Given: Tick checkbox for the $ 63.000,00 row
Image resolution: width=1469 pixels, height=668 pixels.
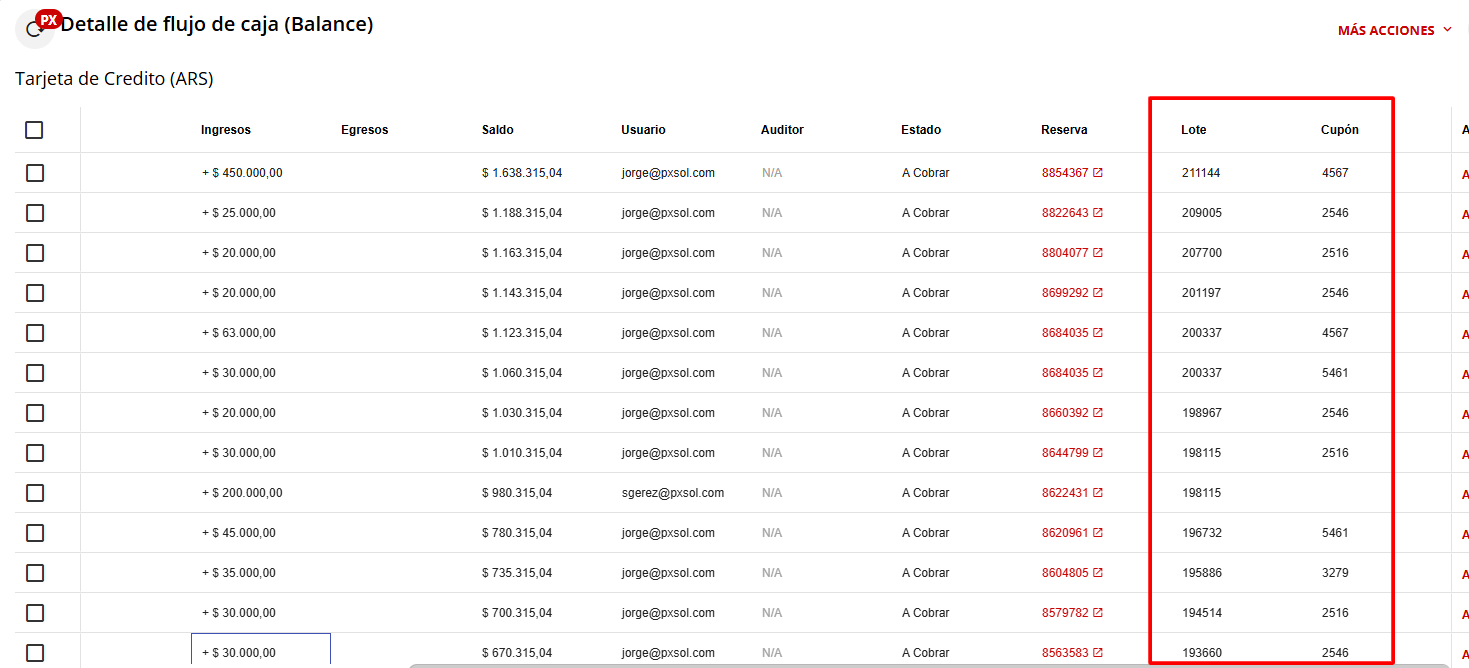Looking at the screenshot, I should pyautogui.click(x=35, y=333).
